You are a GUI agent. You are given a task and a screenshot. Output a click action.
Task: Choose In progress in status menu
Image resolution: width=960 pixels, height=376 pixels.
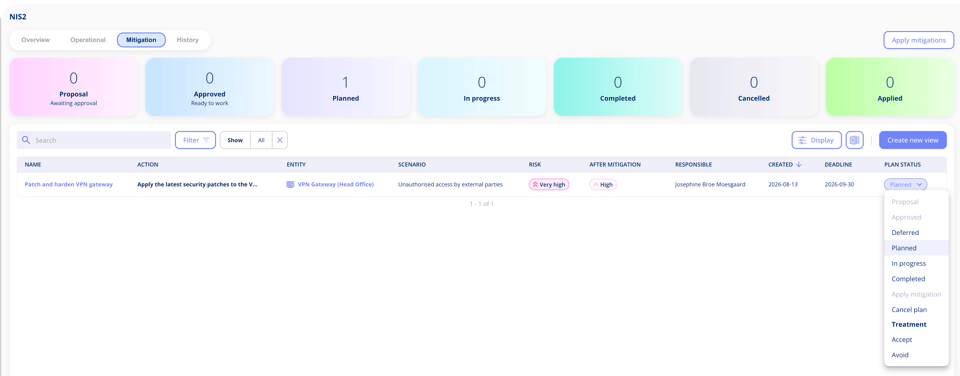pos(917,263)
